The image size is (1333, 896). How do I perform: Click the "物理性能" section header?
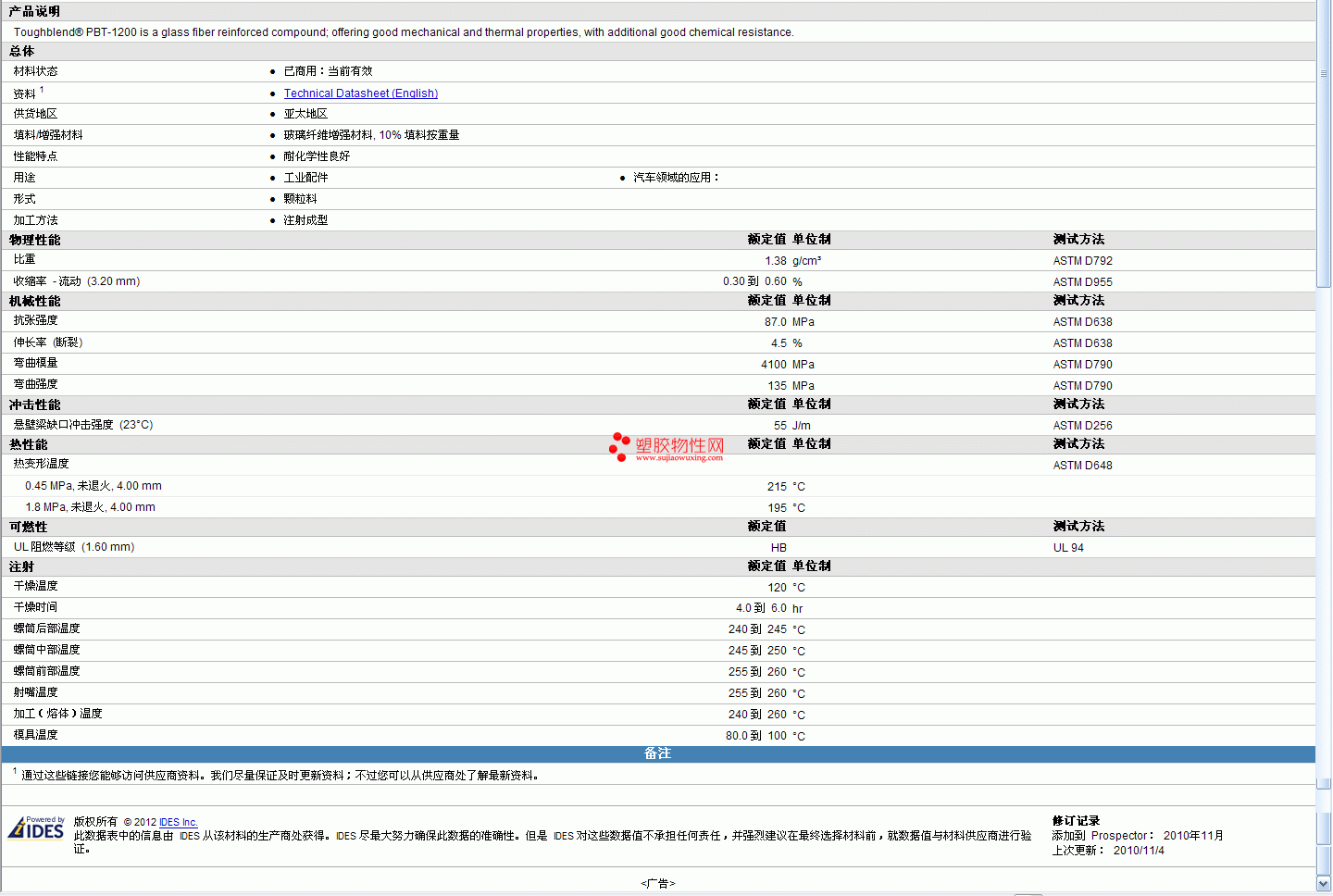[35, 240]
